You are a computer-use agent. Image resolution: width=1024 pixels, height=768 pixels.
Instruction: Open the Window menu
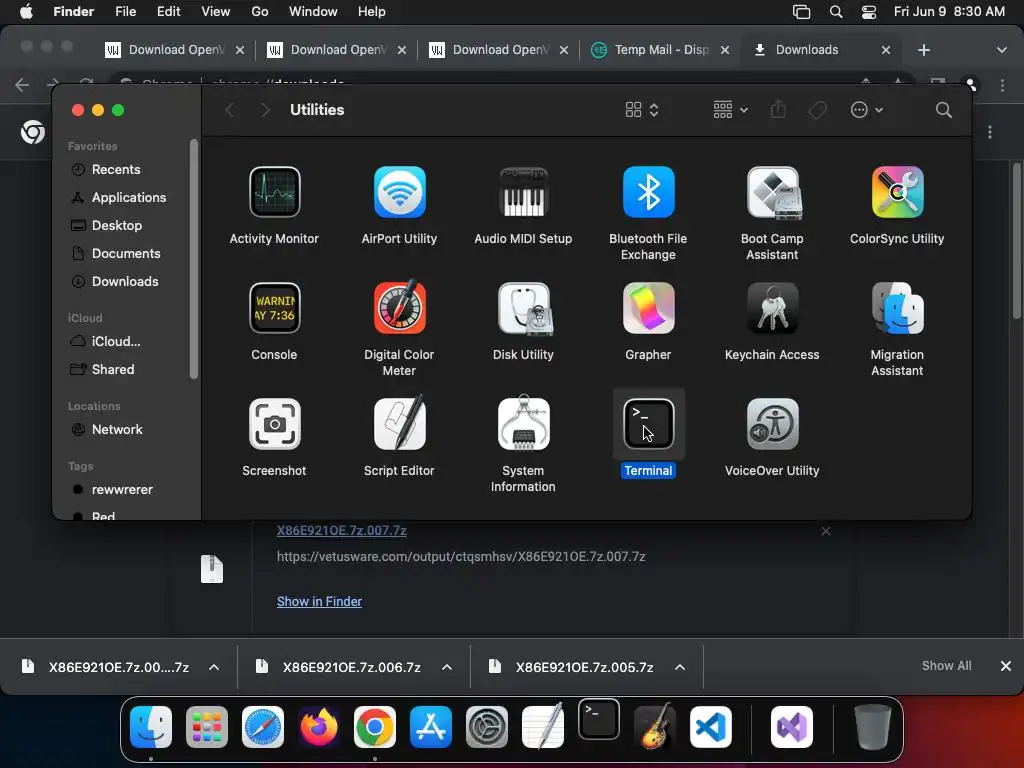coord(313,12)
